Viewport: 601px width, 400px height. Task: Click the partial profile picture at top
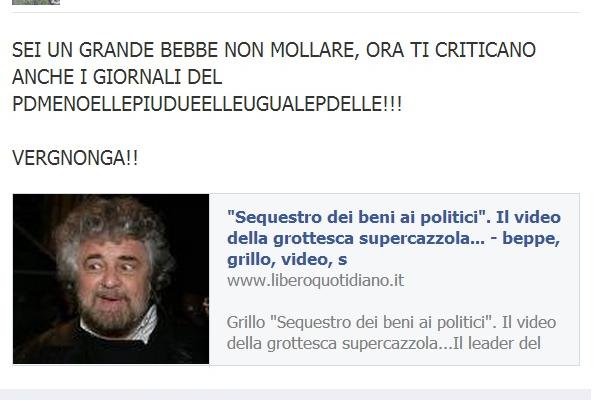pos(36,2)
